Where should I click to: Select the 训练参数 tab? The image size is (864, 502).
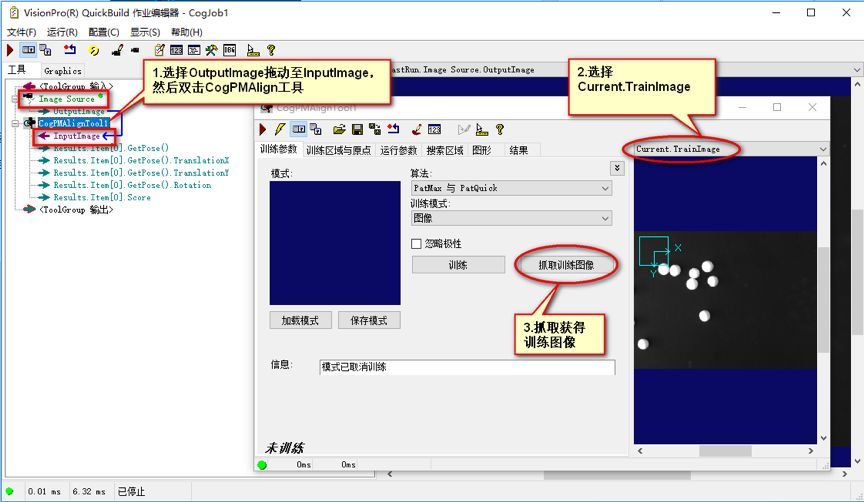coord(278,149)
